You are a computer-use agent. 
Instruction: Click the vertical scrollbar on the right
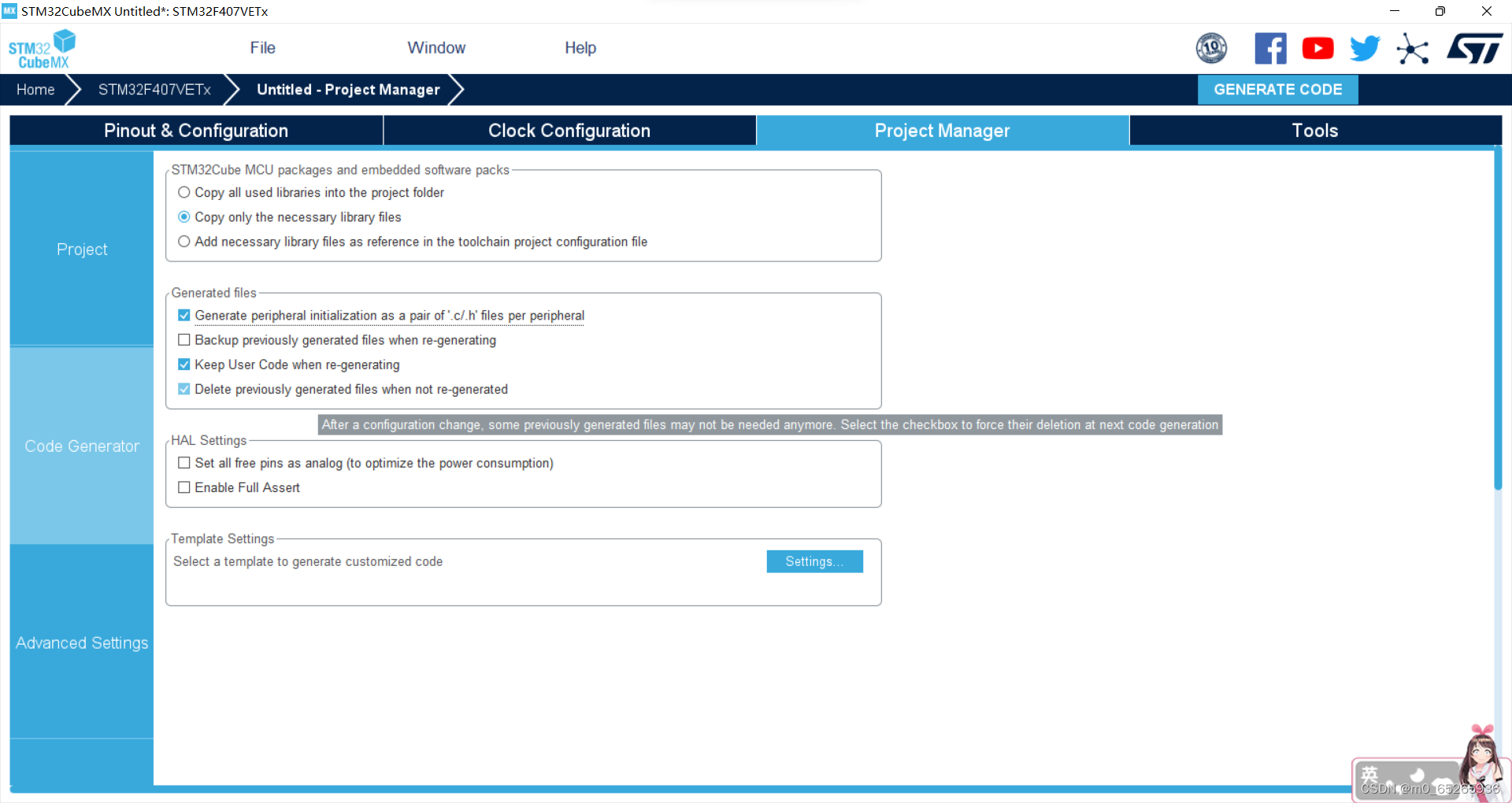(1498, 319)
